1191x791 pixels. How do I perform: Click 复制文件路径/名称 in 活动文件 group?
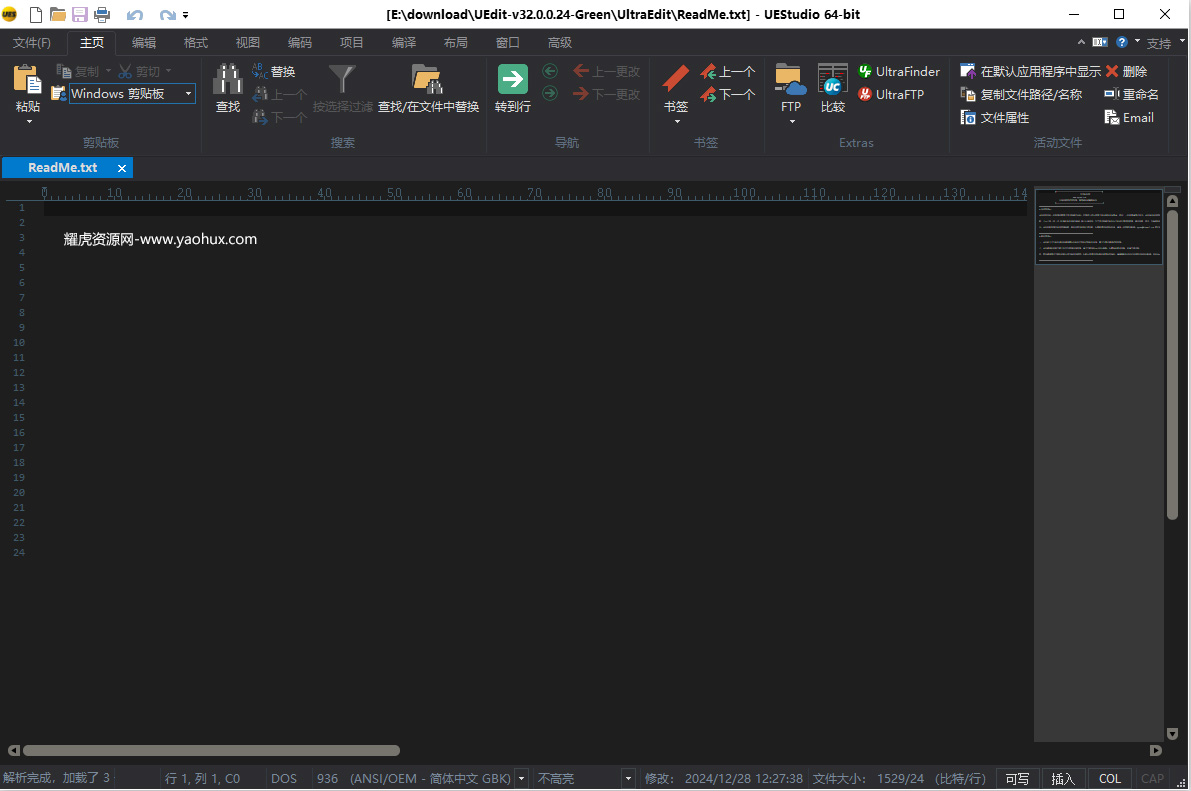(1022, 94)
